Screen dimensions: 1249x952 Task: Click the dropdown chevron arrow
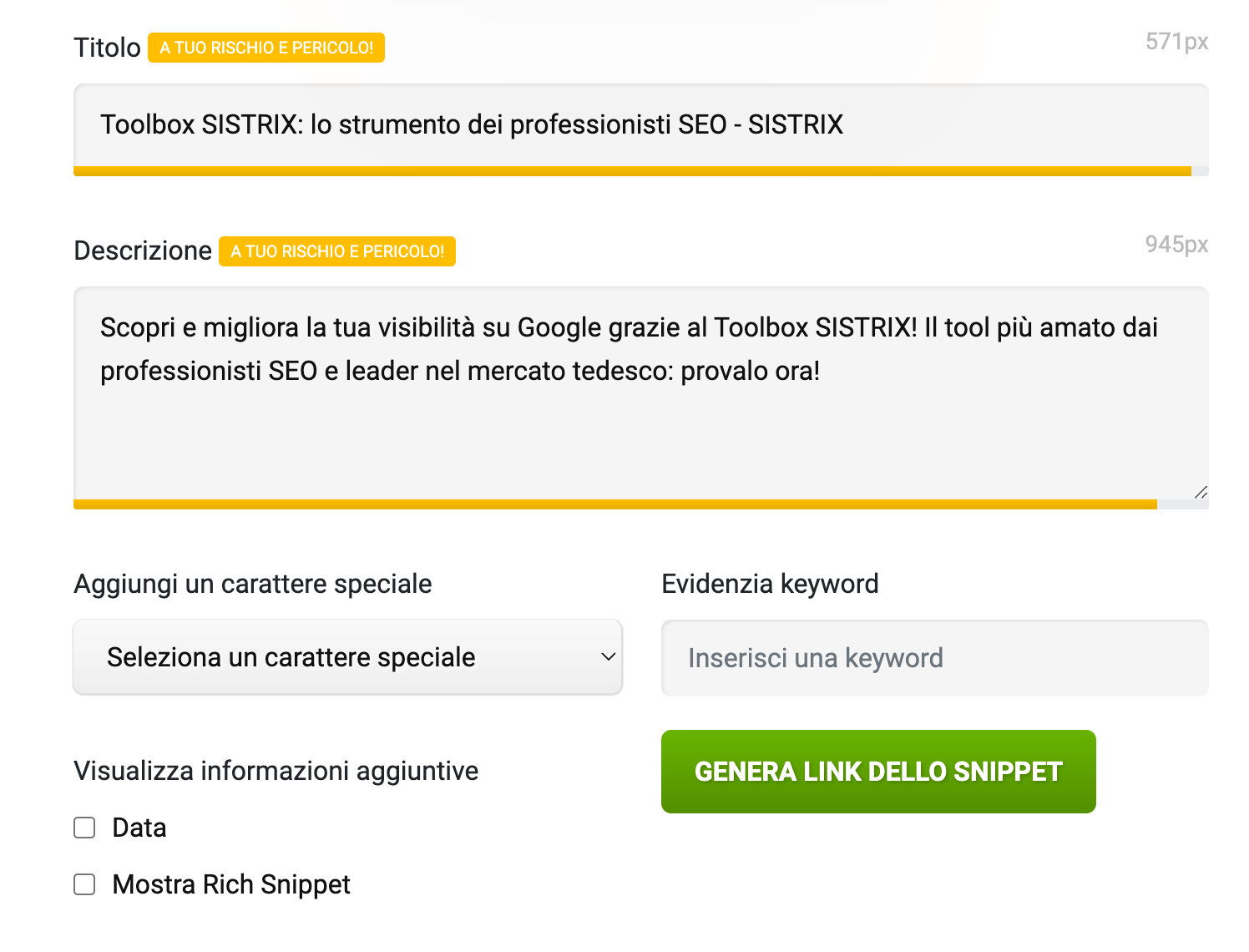click(x=609, y=658)
